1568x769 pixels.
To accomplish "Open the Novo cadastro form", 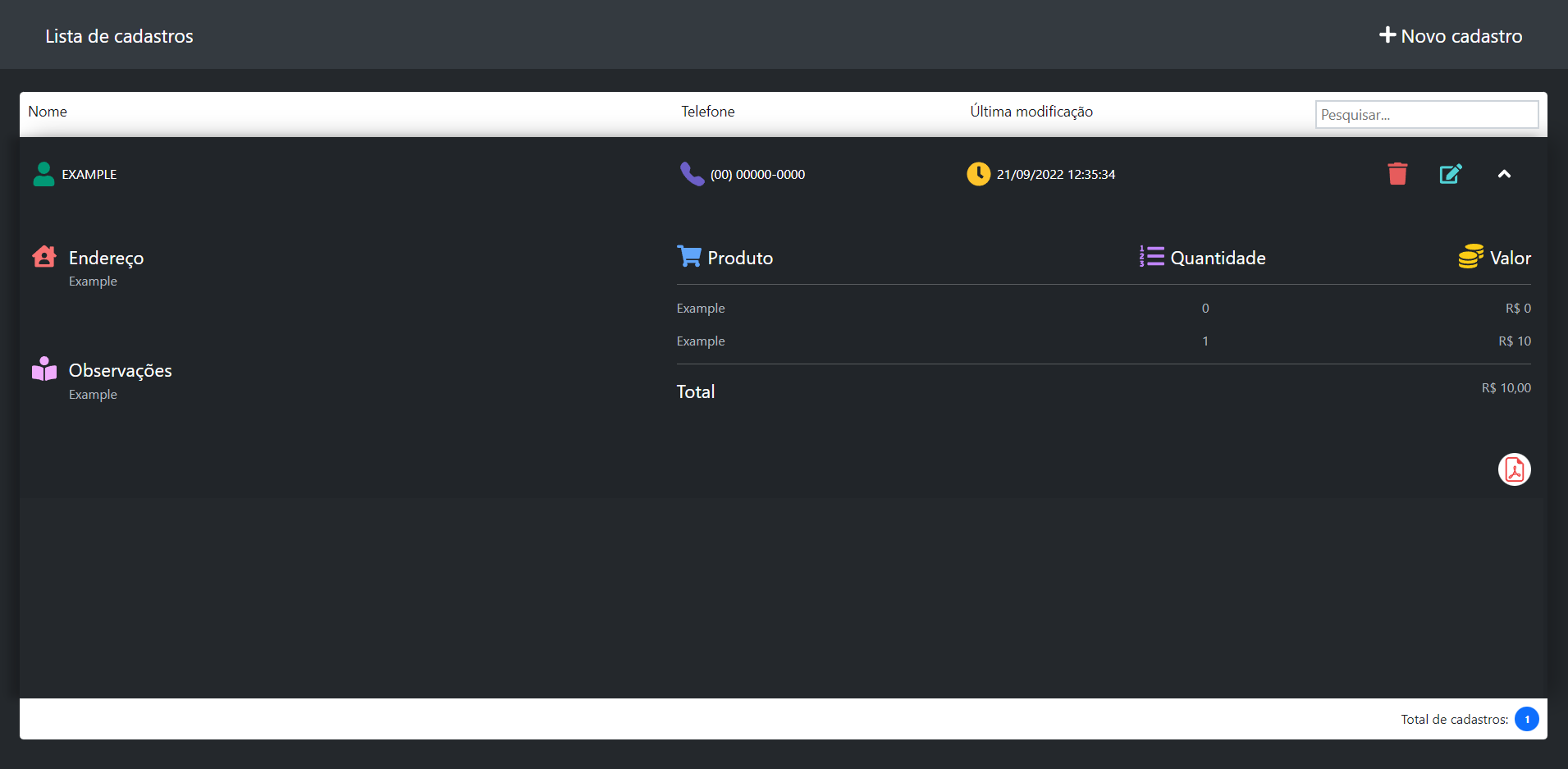I will click(x=1451, y=36).
